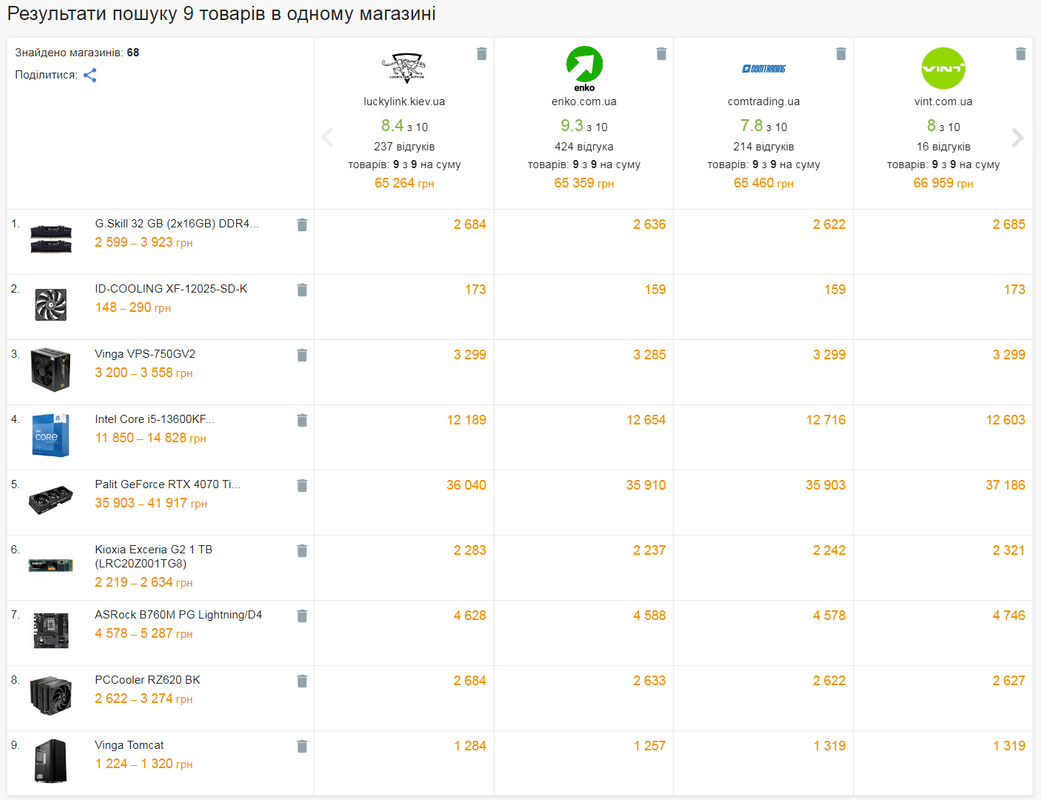View 214 відгуків for comtrading
This screenshot has height=800, width=1041.
(x=763, y=147)
